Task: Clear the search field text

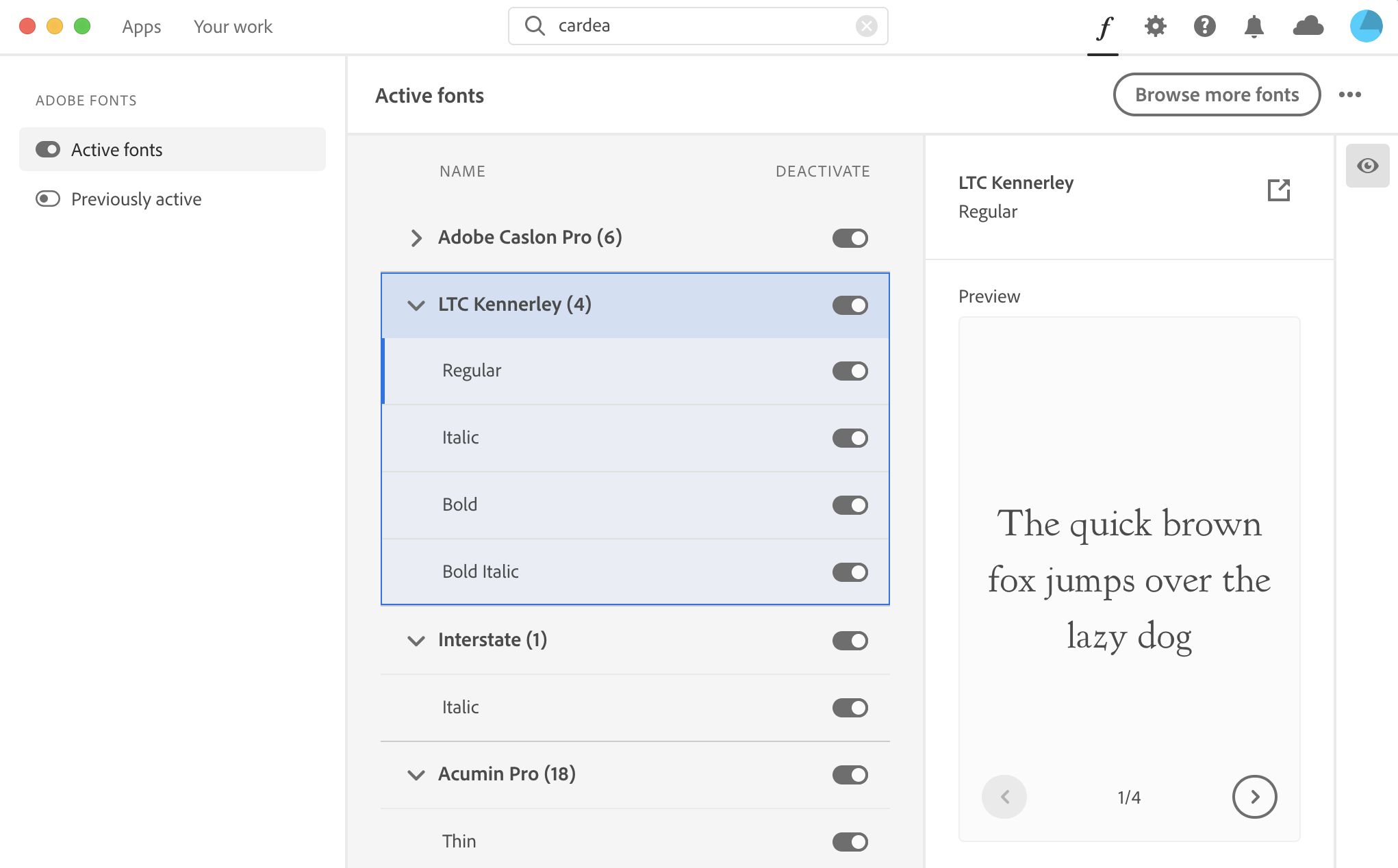Action: (x=866, y=26)
